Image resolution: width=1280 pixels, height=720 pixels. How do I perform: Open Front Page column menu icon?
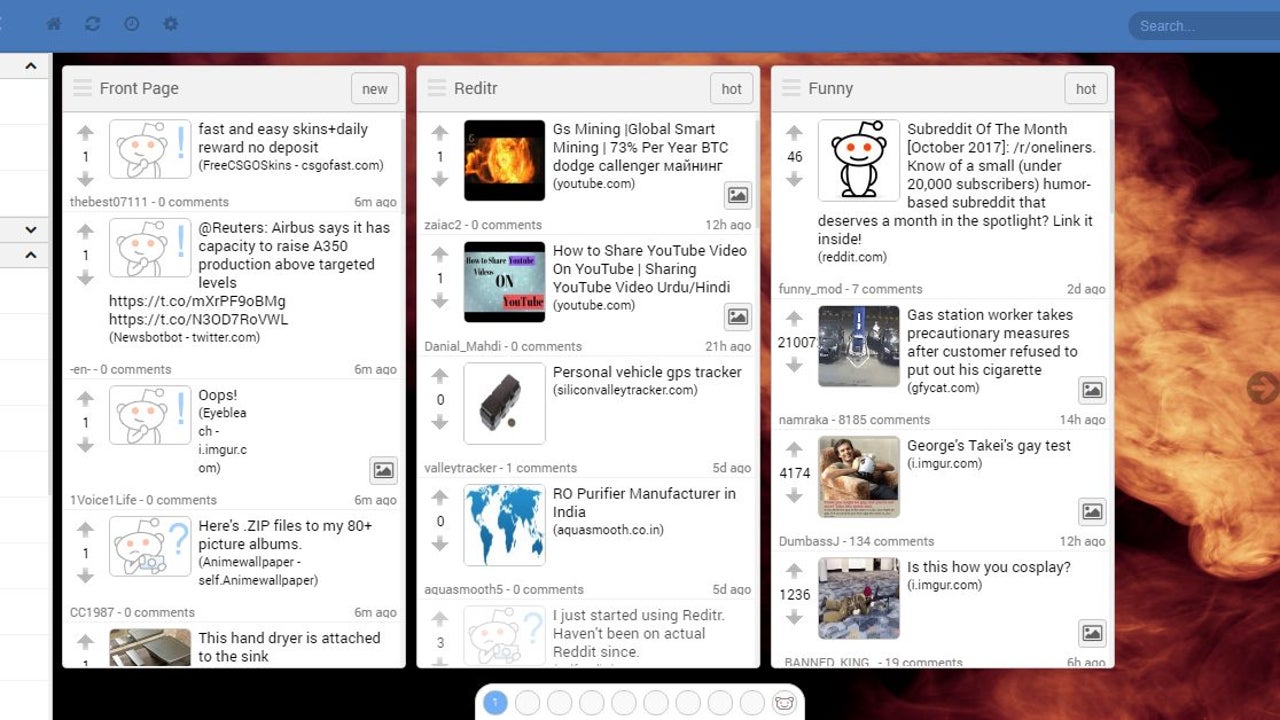82,88
